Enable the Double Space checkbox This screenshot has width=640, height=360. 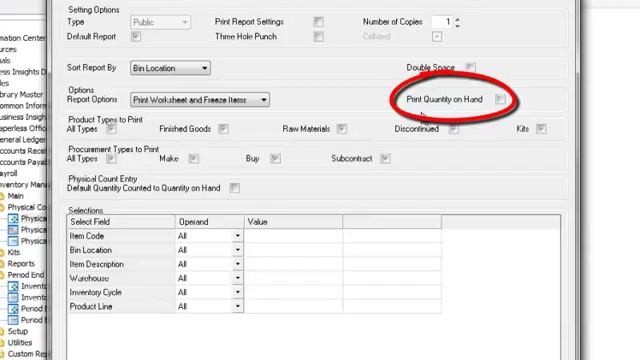click(470, 67)
